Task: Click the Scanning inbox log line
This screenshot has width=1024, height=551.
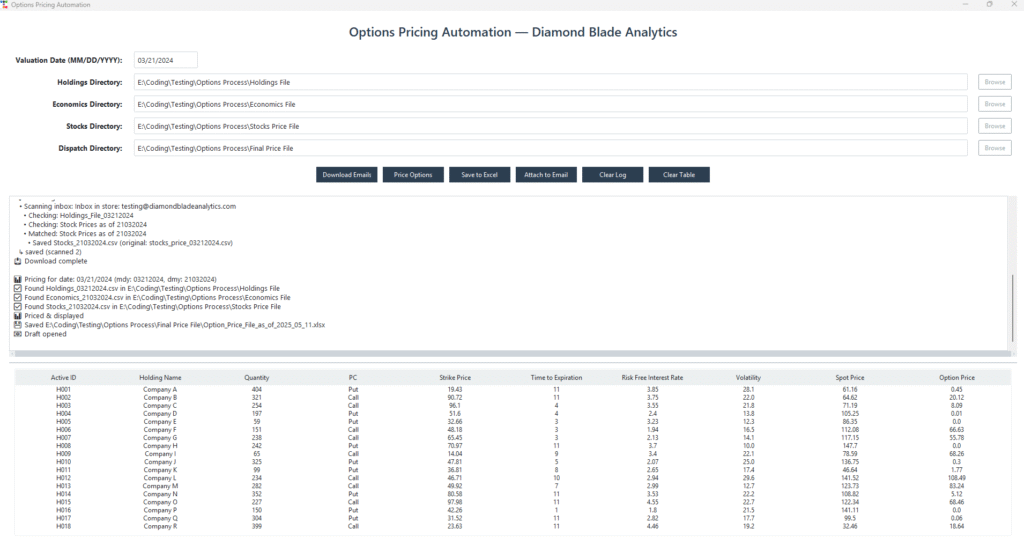Action: tap(127, 206)
